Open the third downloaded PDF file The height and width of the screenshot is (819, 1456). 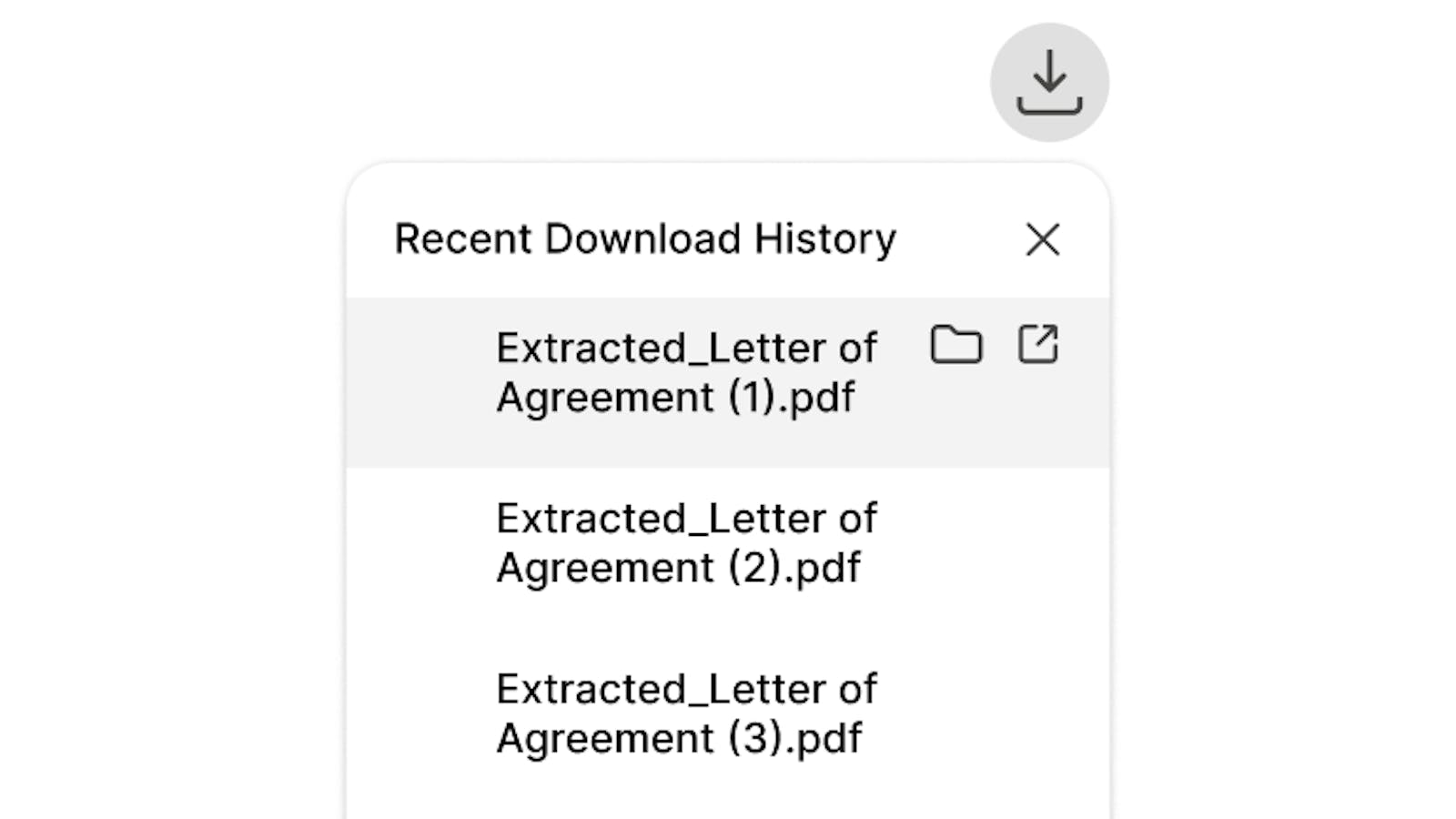click(x=686, y=713)
